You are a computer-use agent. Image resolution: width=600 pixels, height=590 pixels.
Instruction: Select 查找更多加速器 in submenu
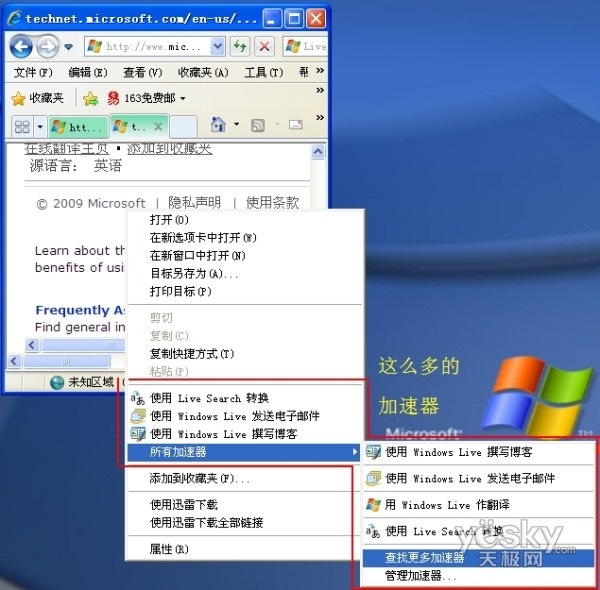[479, 558]
